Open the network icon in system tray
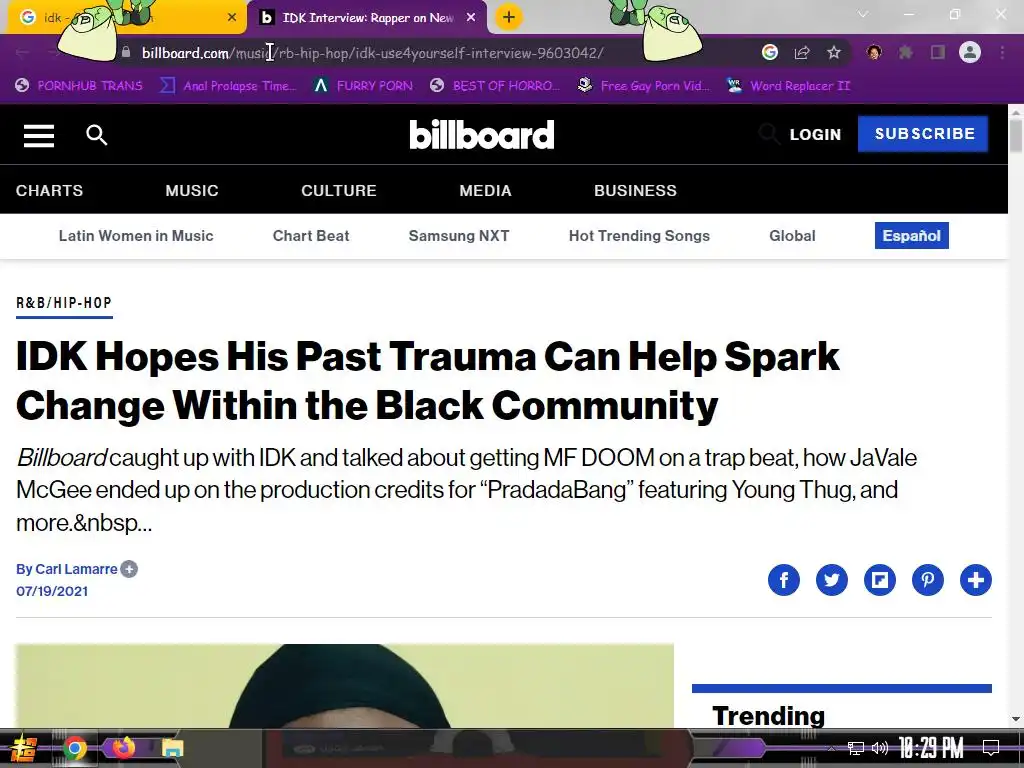The width and height of the screenshot is (1024, 768). tap(856, 748)
